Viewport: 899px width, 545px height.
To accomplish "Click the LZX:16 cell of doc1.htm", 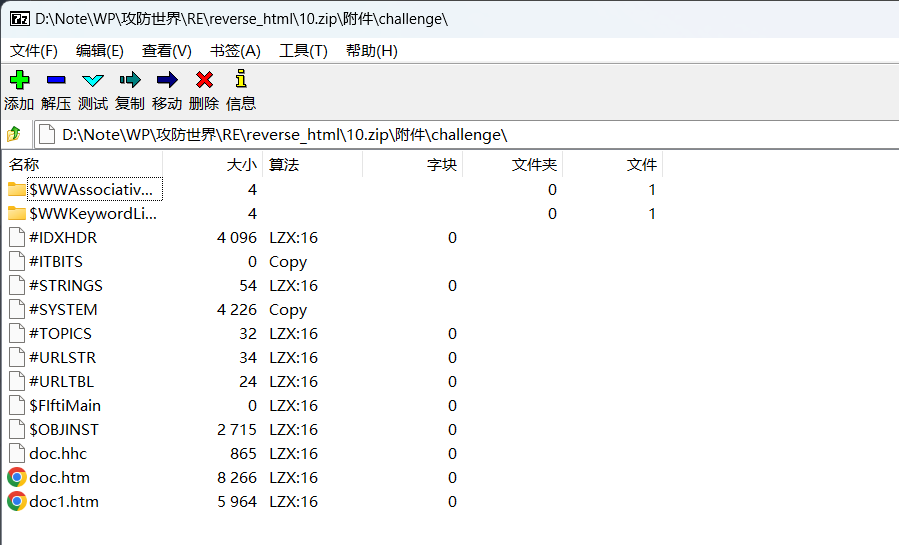I will [x=293, y=501].
